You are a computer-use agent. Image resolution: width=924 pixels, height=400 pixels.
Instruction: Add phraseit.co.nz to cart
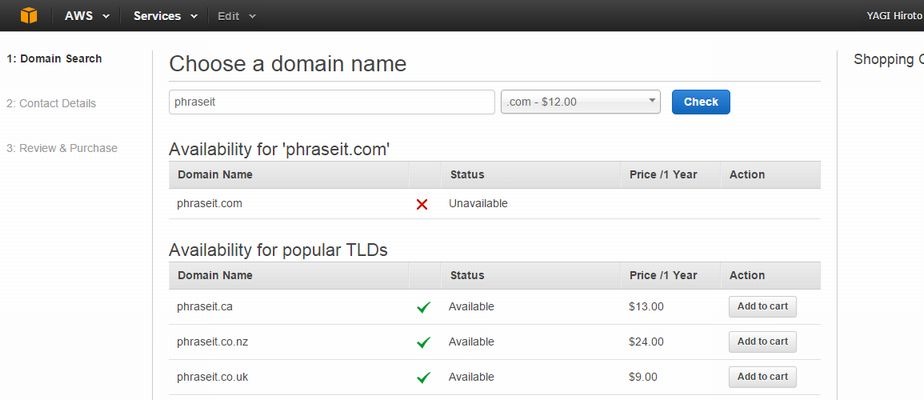tap(762, 342)
